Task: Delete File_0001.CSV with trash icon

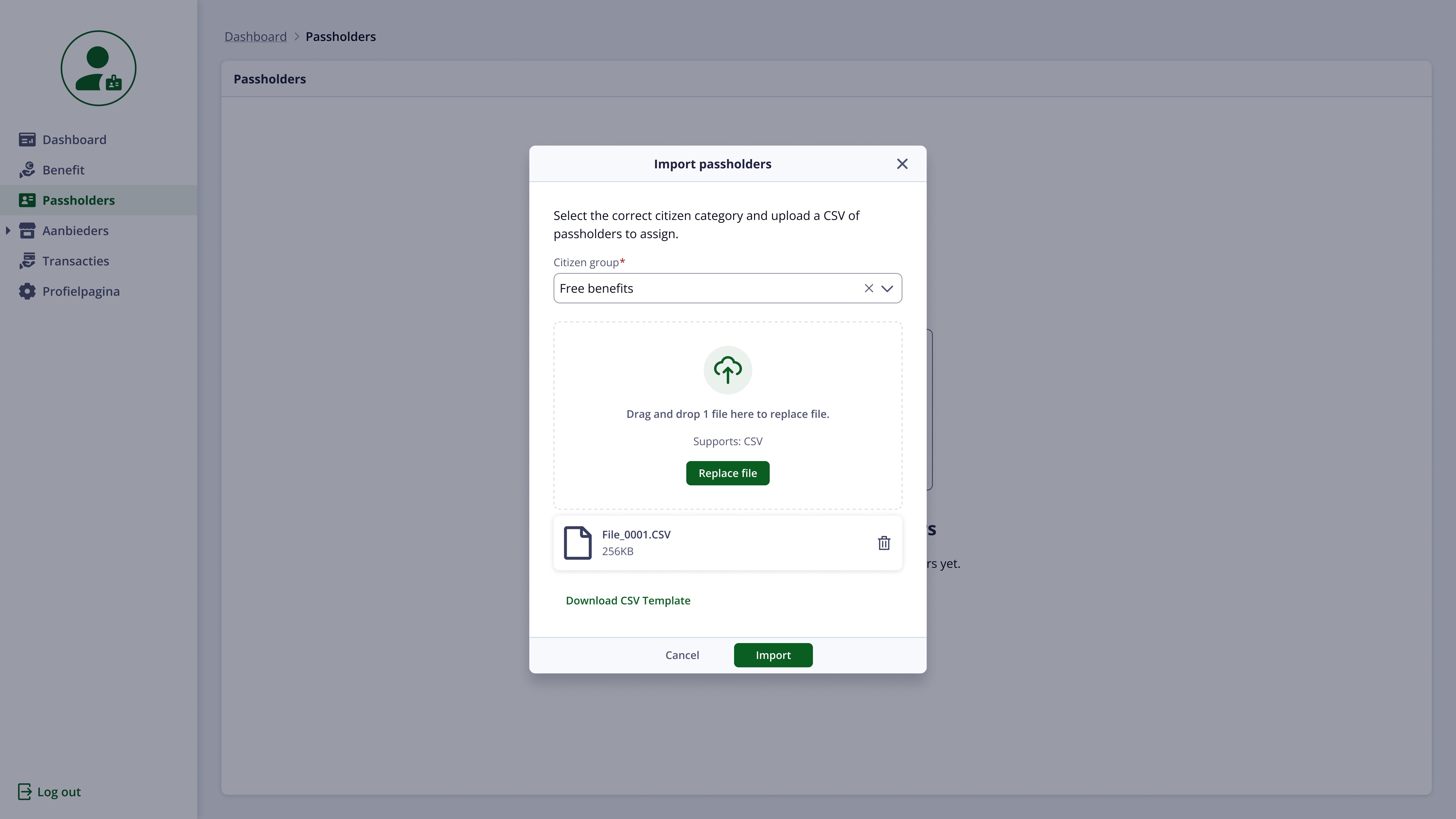Action: click(x=883, y=543)
